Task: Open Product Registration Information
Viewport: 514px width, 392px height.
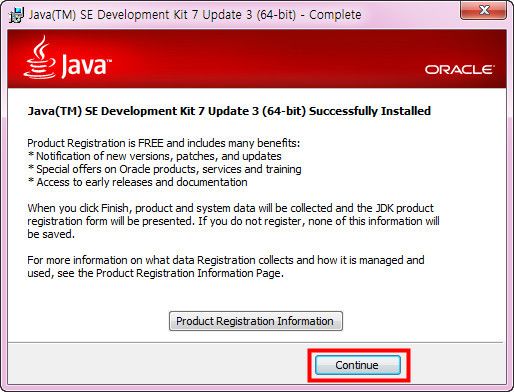Action: (256, 321)
